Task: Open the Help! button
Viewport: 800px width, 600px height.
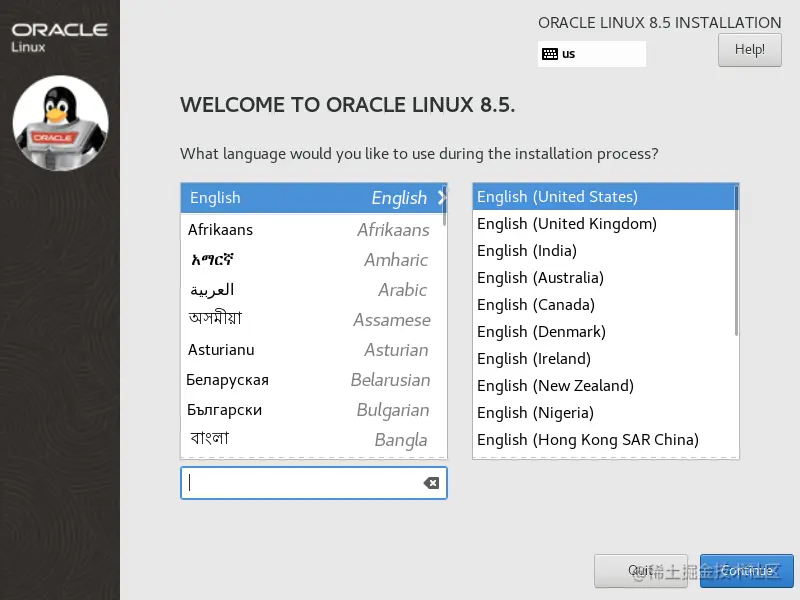Action: (749, 50)
